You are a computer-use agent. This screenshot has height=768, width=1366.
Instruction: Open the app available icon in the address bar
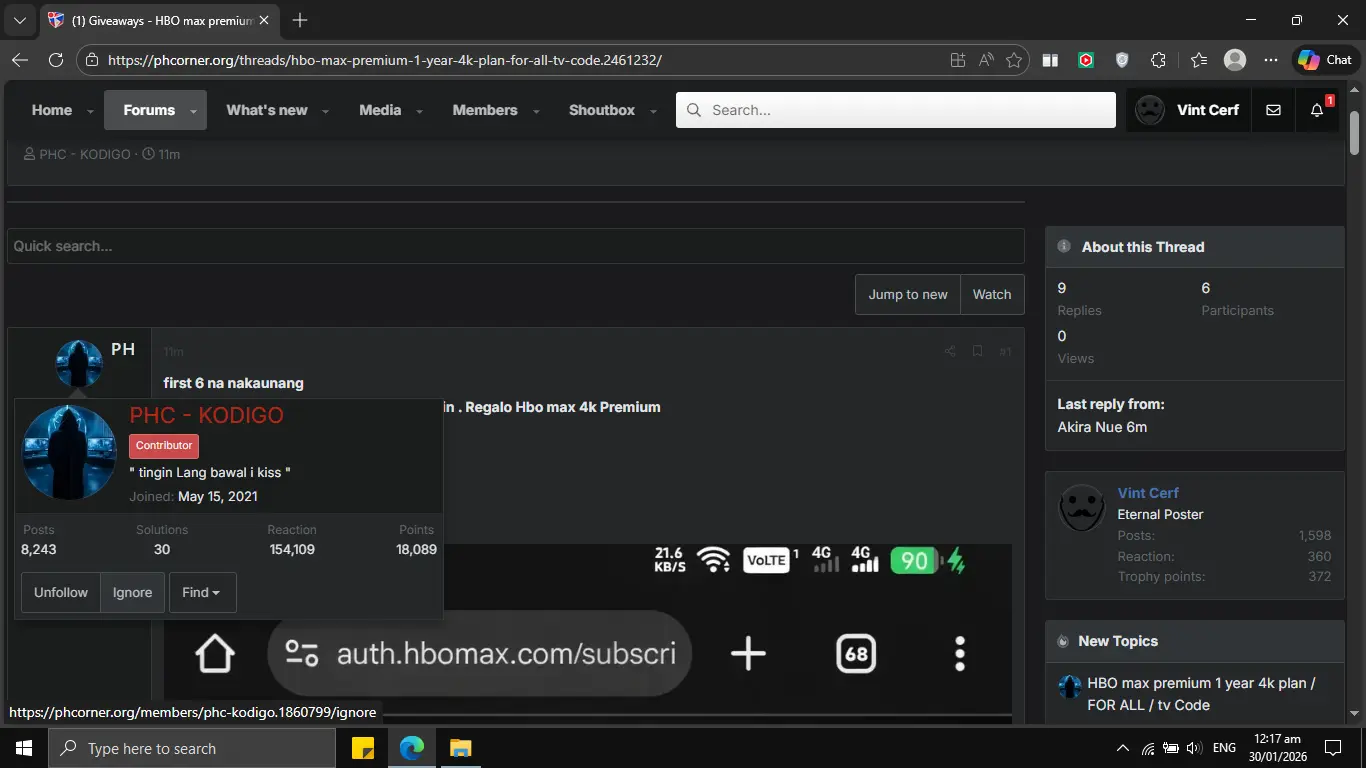click(x=958, y=60)
